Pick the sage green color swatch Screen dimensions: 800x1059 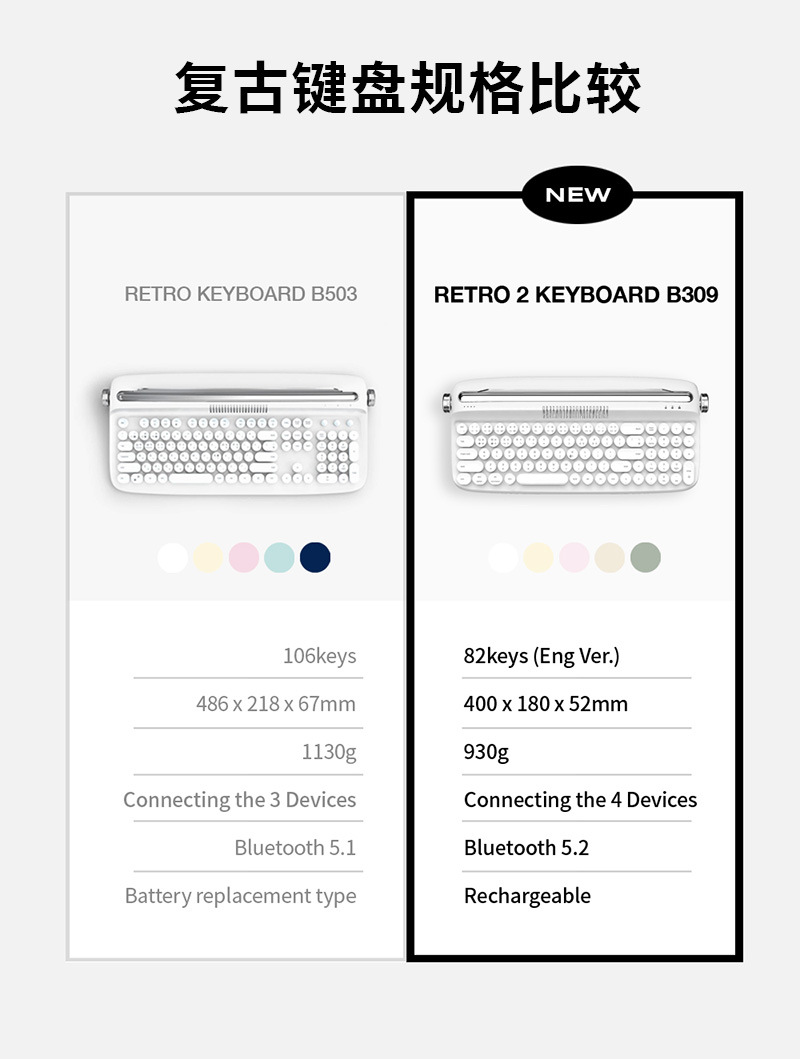click(x=645, y=558)
